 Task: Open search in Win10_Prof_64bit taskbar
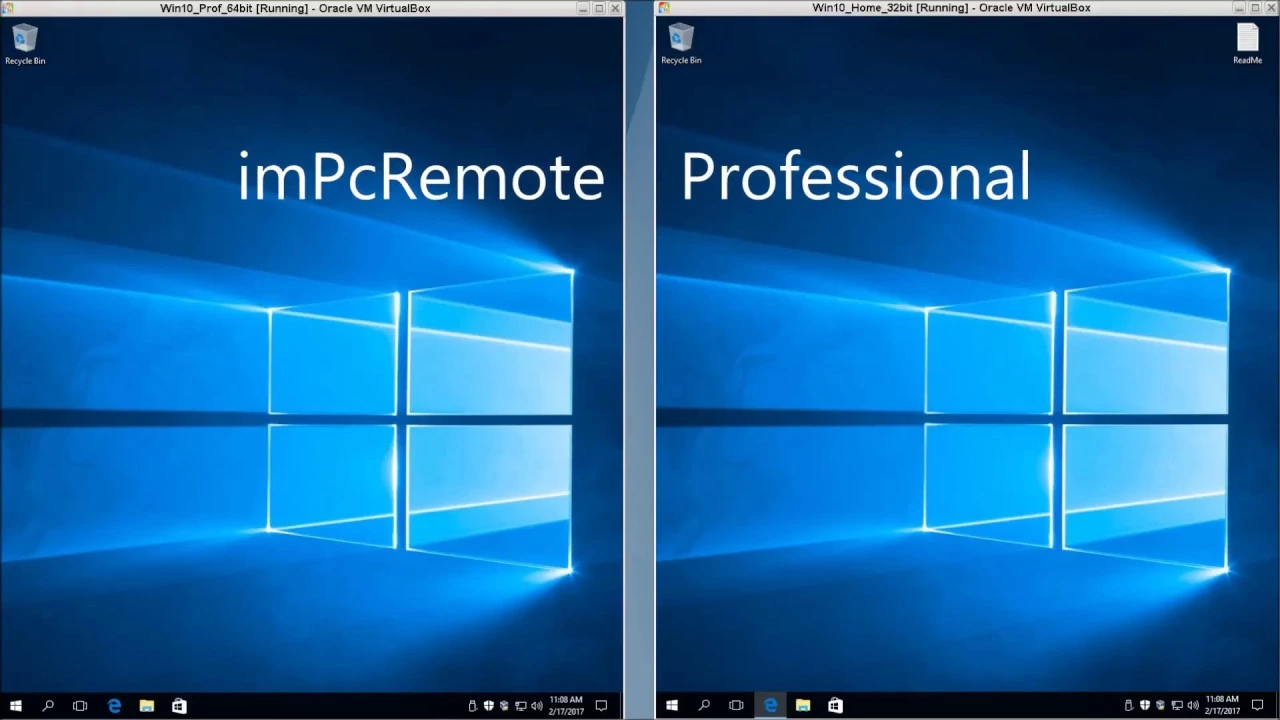(48, 706)
